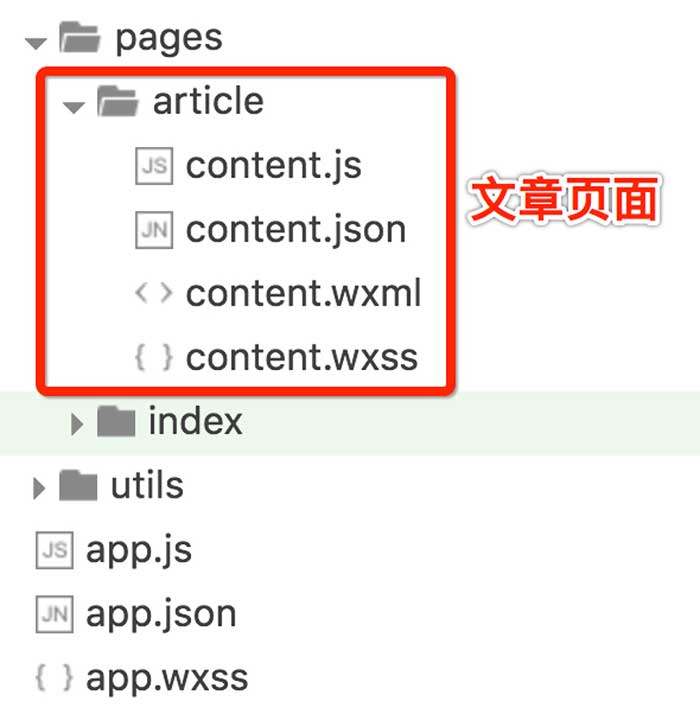The image size is (700, 714).
Task: Click angle-bracket icon of content.wxml
Action: (x=154, y=294)
